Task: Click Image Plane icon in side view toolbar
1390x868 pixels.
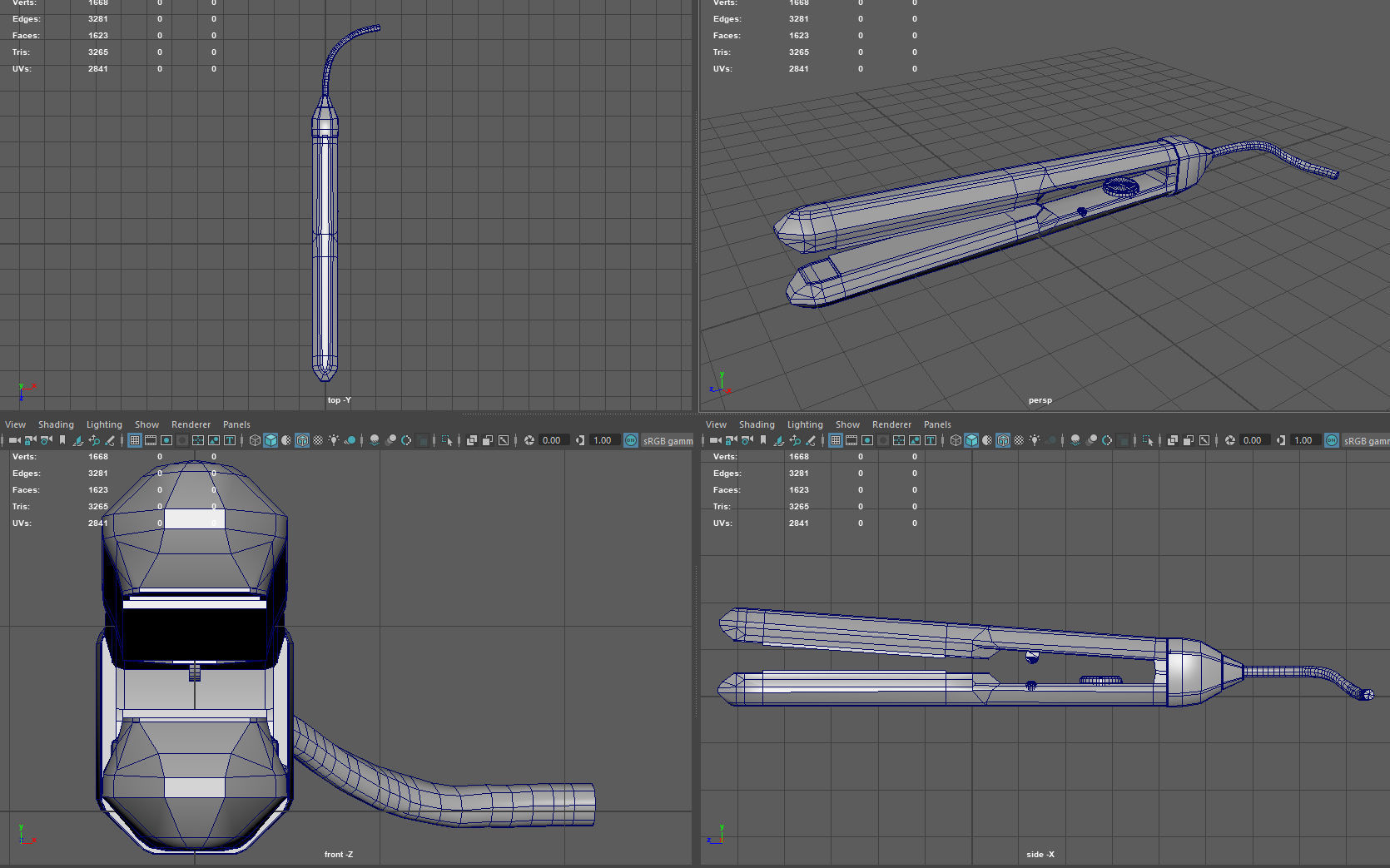Action: pyautogui.click(x=779, y=440)
